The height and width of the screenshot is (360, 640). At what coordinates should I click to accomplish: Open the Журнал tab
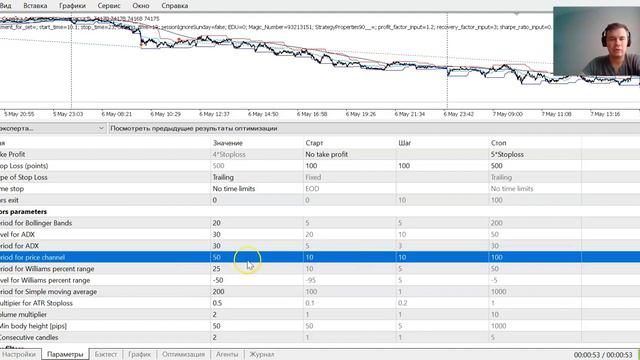[262, 354]
